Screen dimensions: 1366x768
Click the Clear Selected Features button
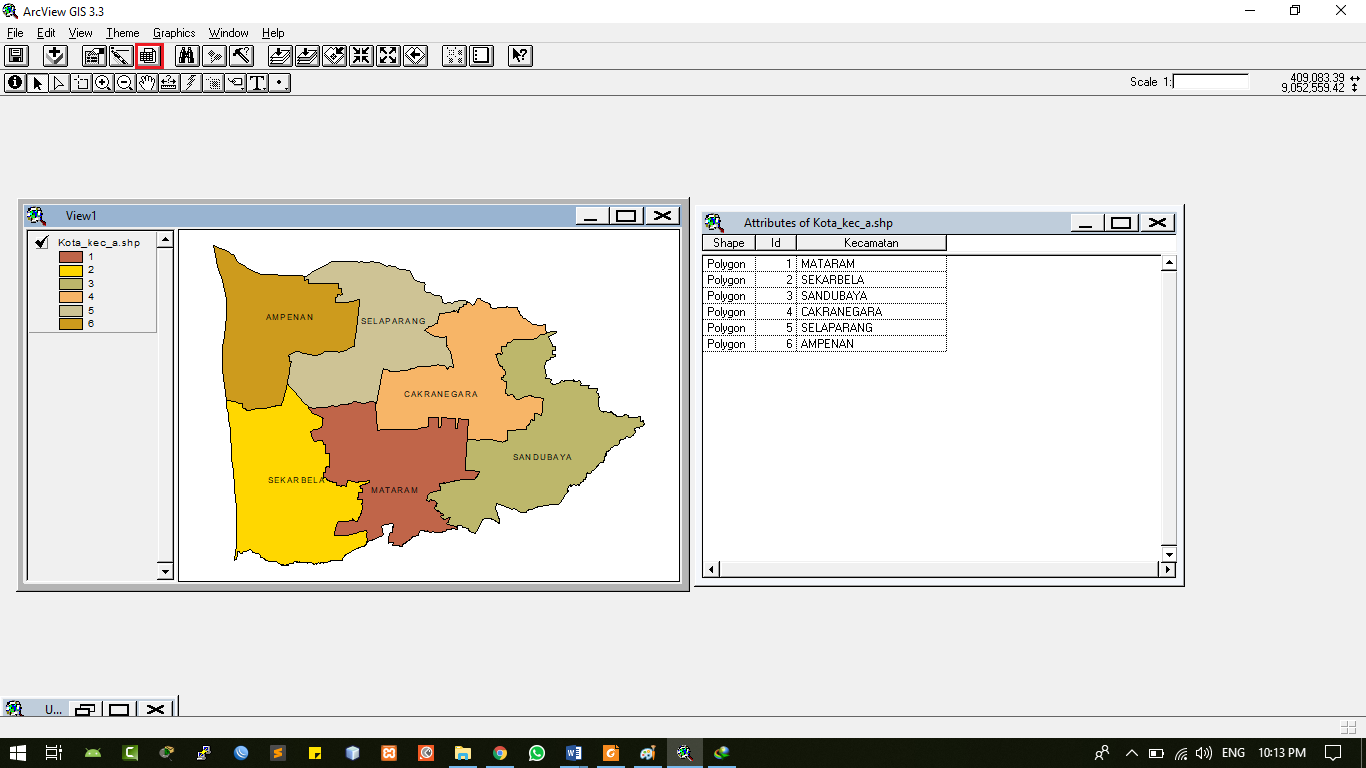[482, 56]
